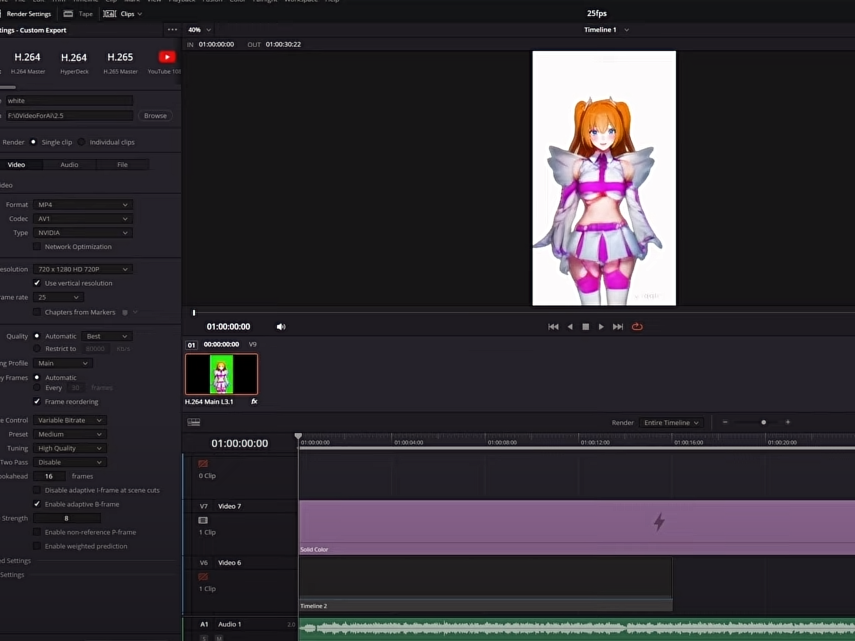Stop playback in the viewer

coord(586,326)
